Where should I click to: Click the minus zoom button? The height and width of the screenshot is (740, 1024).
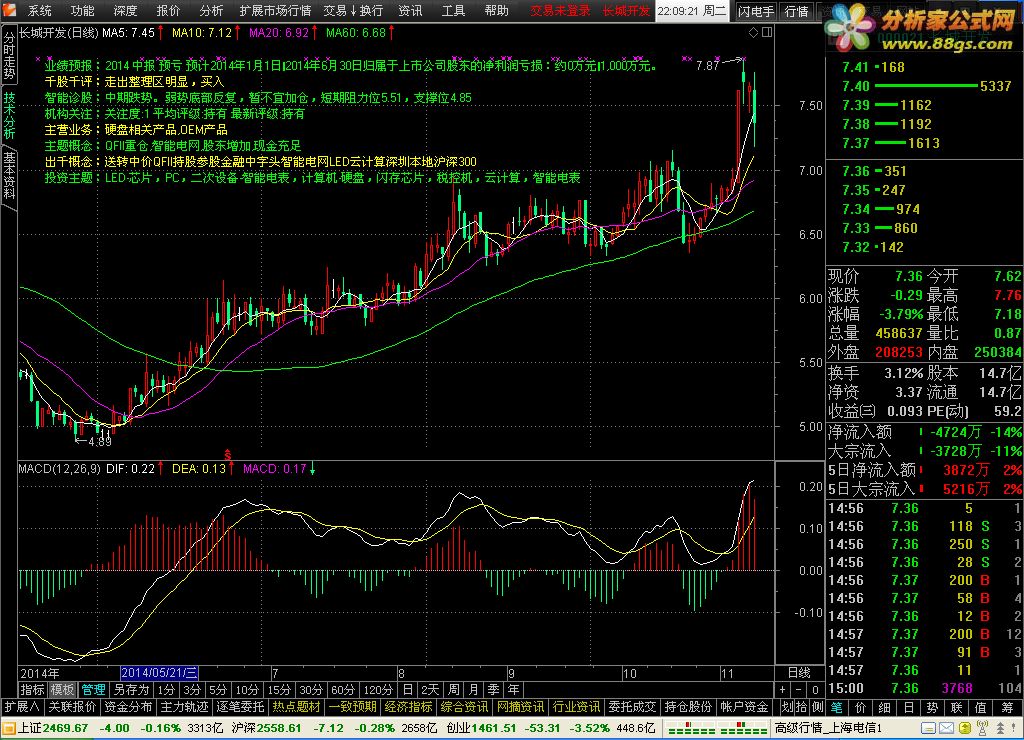[799, 690]
